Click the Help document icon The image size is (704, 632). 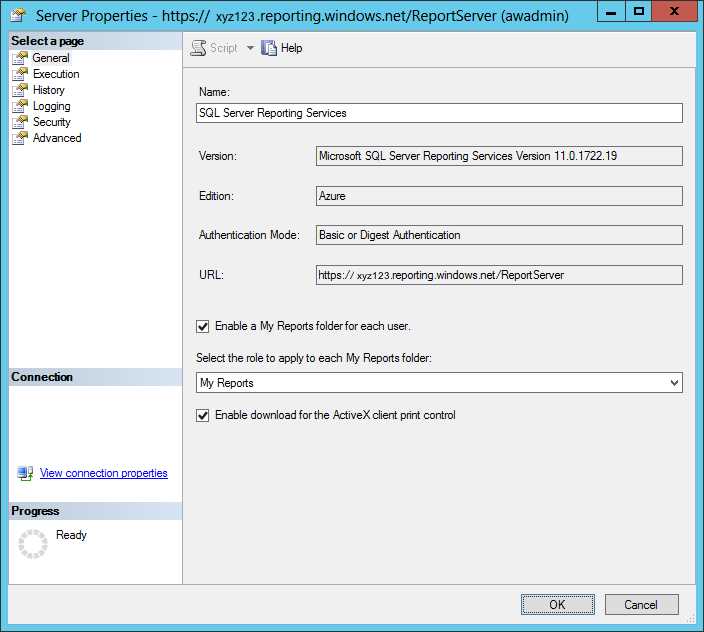click(268, 48)
